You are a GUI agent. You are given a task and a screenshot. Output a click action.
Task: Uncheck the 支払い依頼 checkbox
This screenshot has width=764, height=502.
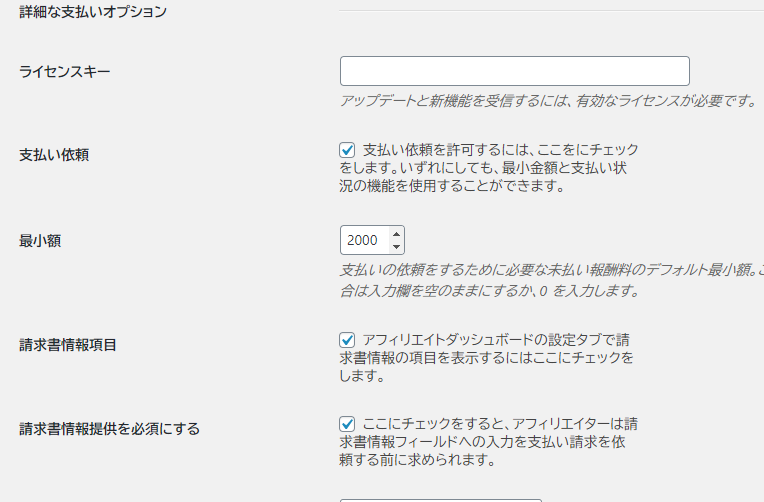coord(347,150)
